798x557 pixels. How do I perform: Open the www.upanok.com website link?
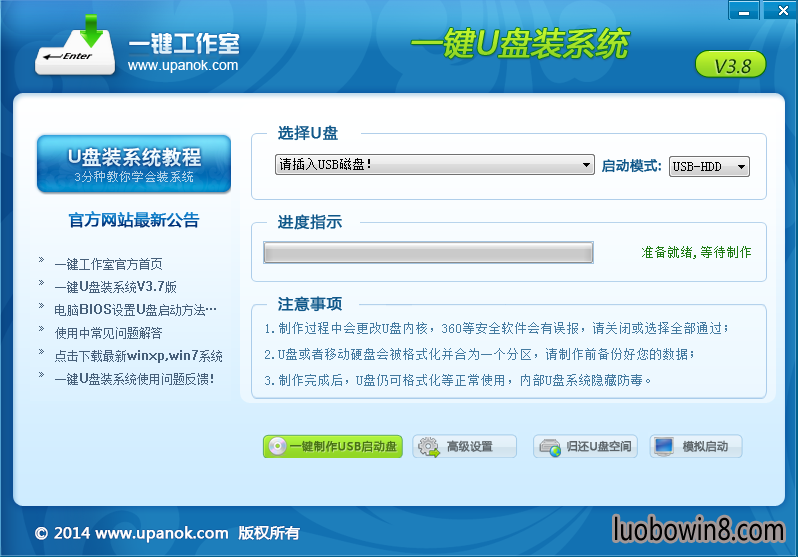[183, 66]
